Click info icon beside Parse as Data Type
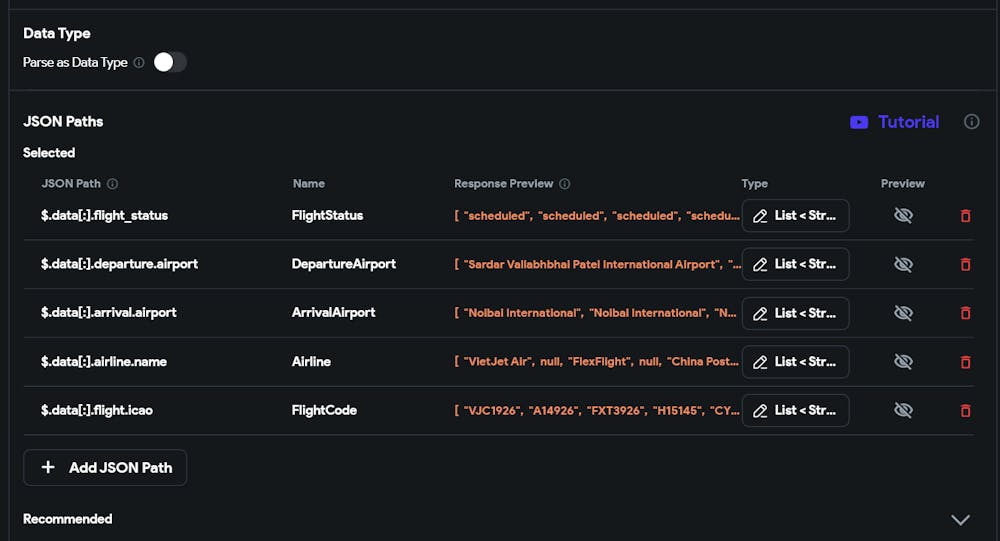 (139, 63)
